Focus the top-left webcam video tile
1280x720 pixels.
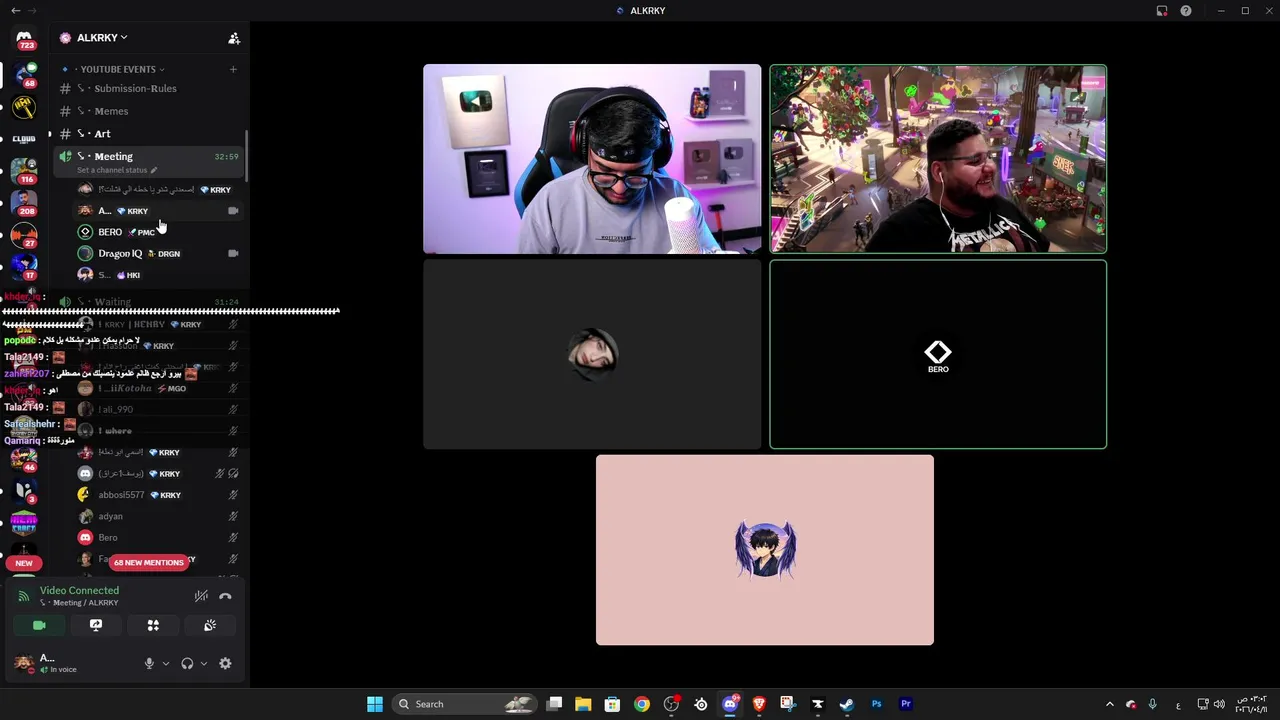click(592, 159)
